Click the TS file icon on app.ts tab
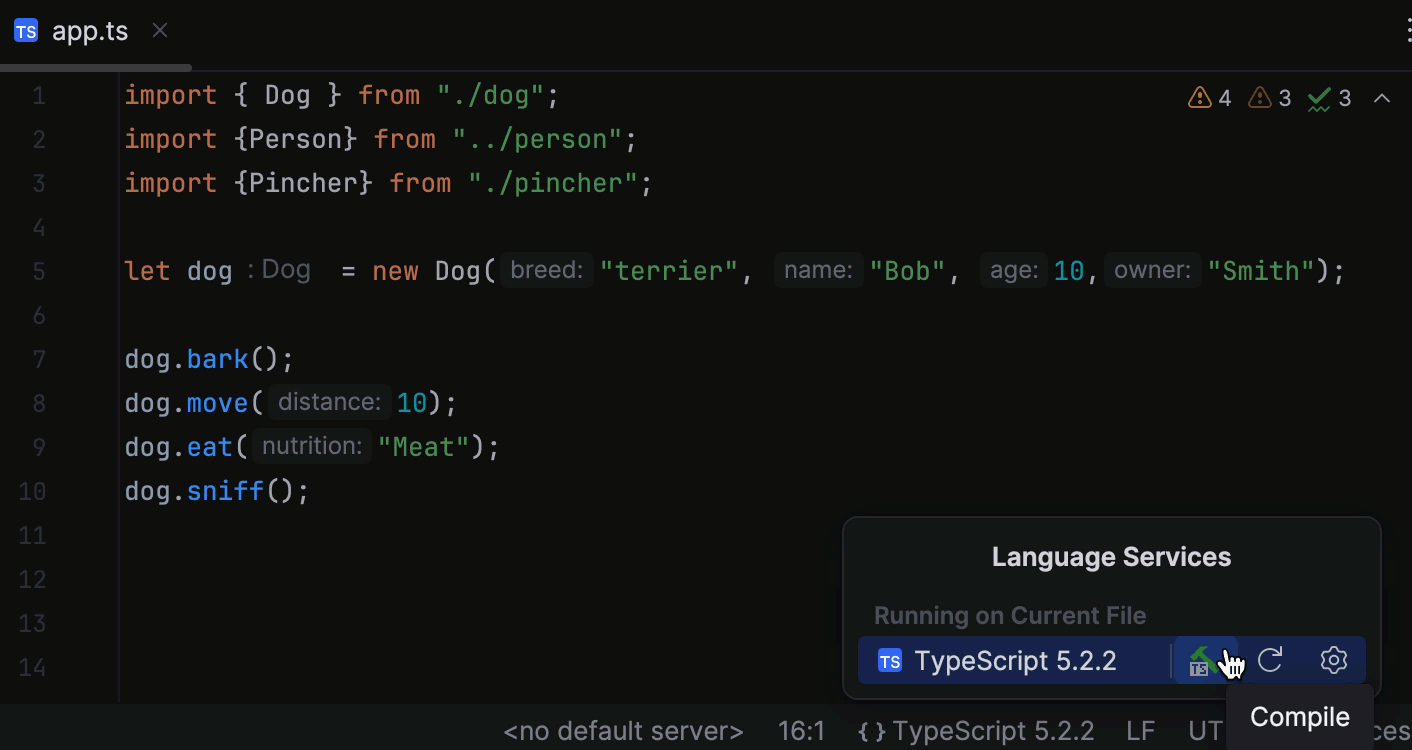 (x=25, y=30)
